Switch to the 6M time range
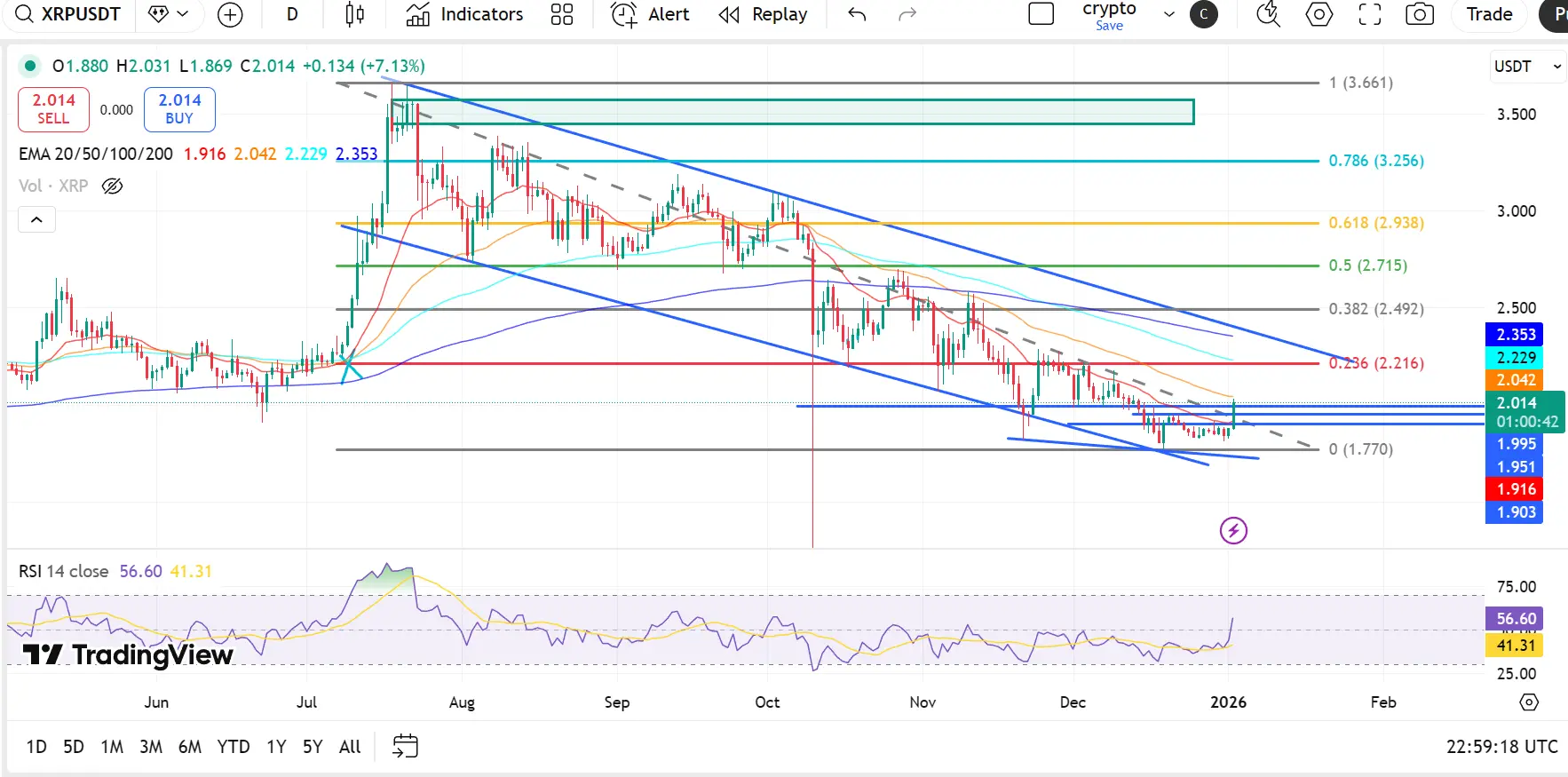The width and height of the screenshot is (1568, 777). click(190, 747)
